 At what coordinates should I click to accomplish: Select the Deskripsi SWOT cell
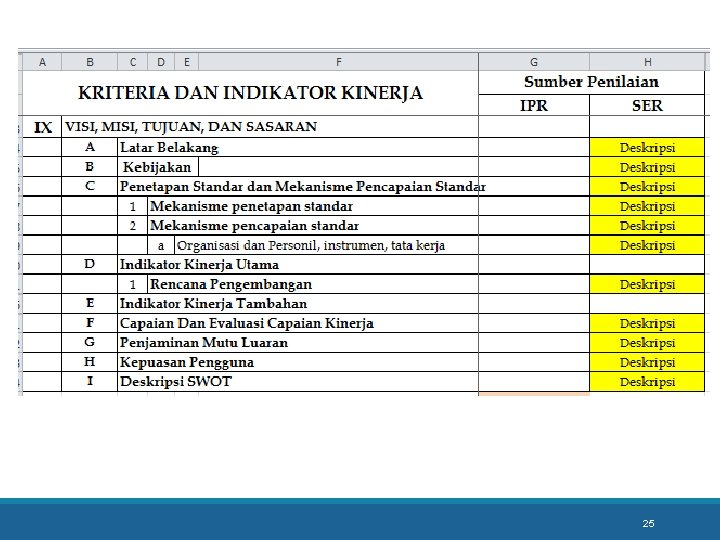pos(298,382)
